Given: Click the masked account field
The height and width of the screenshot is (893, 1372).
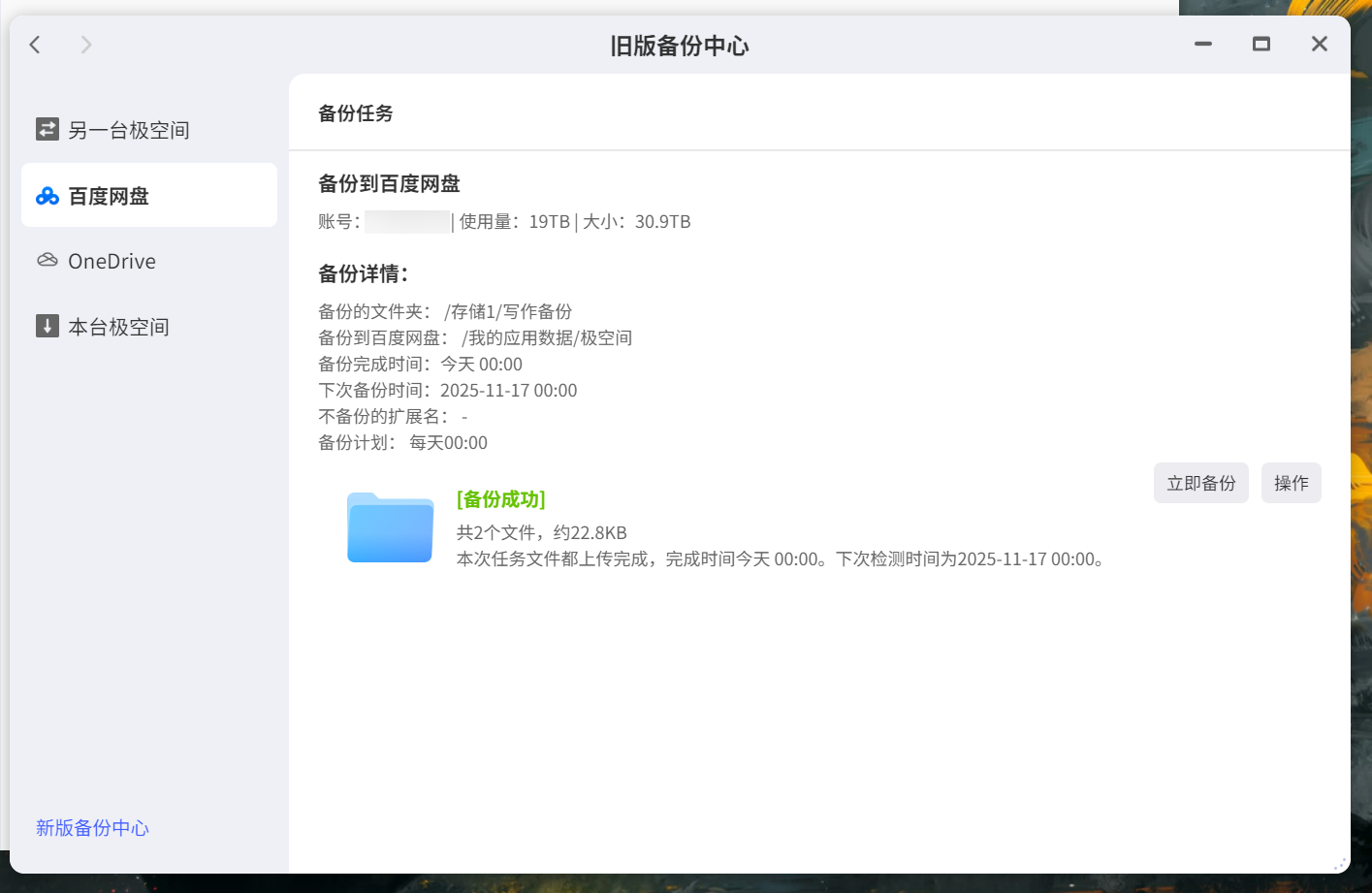Looking at the screenshot, I should point(407,222).
